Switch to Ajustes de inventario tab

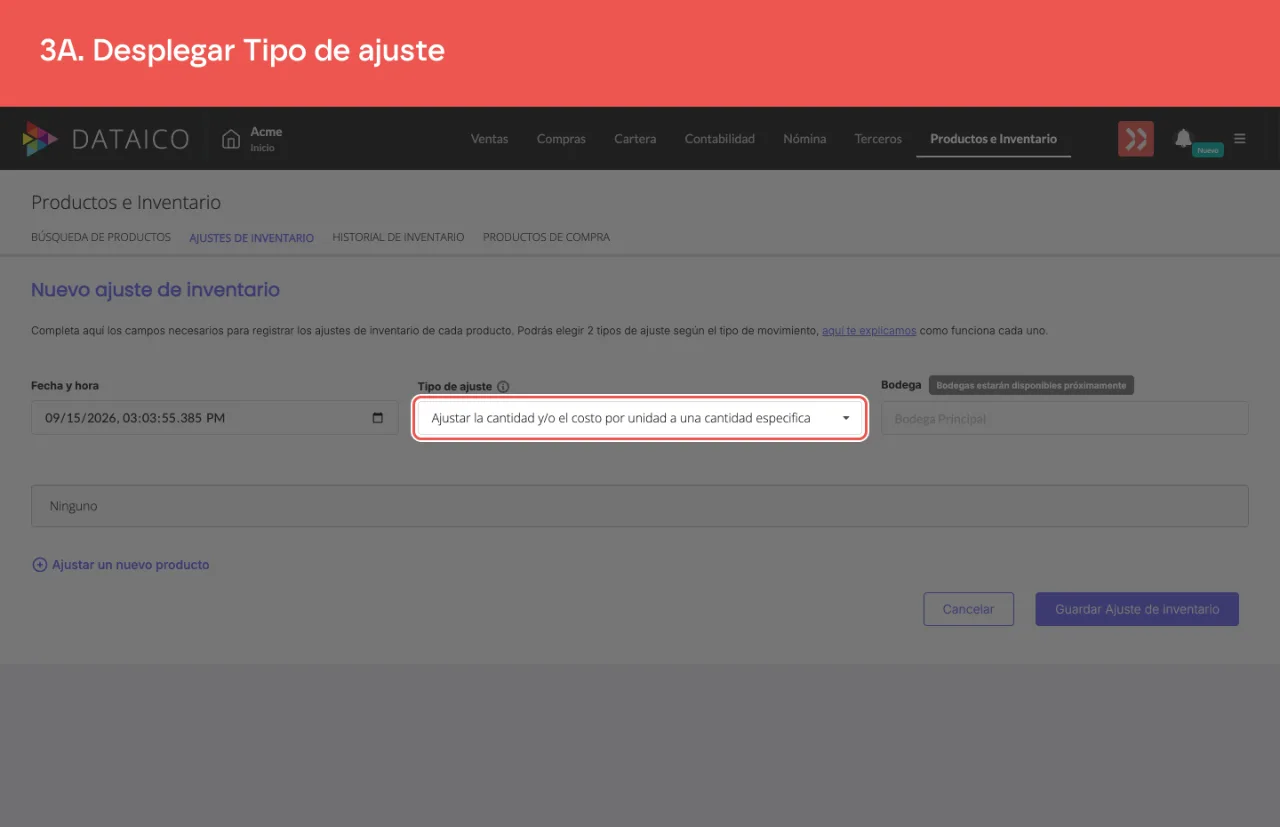pos(251,238)
